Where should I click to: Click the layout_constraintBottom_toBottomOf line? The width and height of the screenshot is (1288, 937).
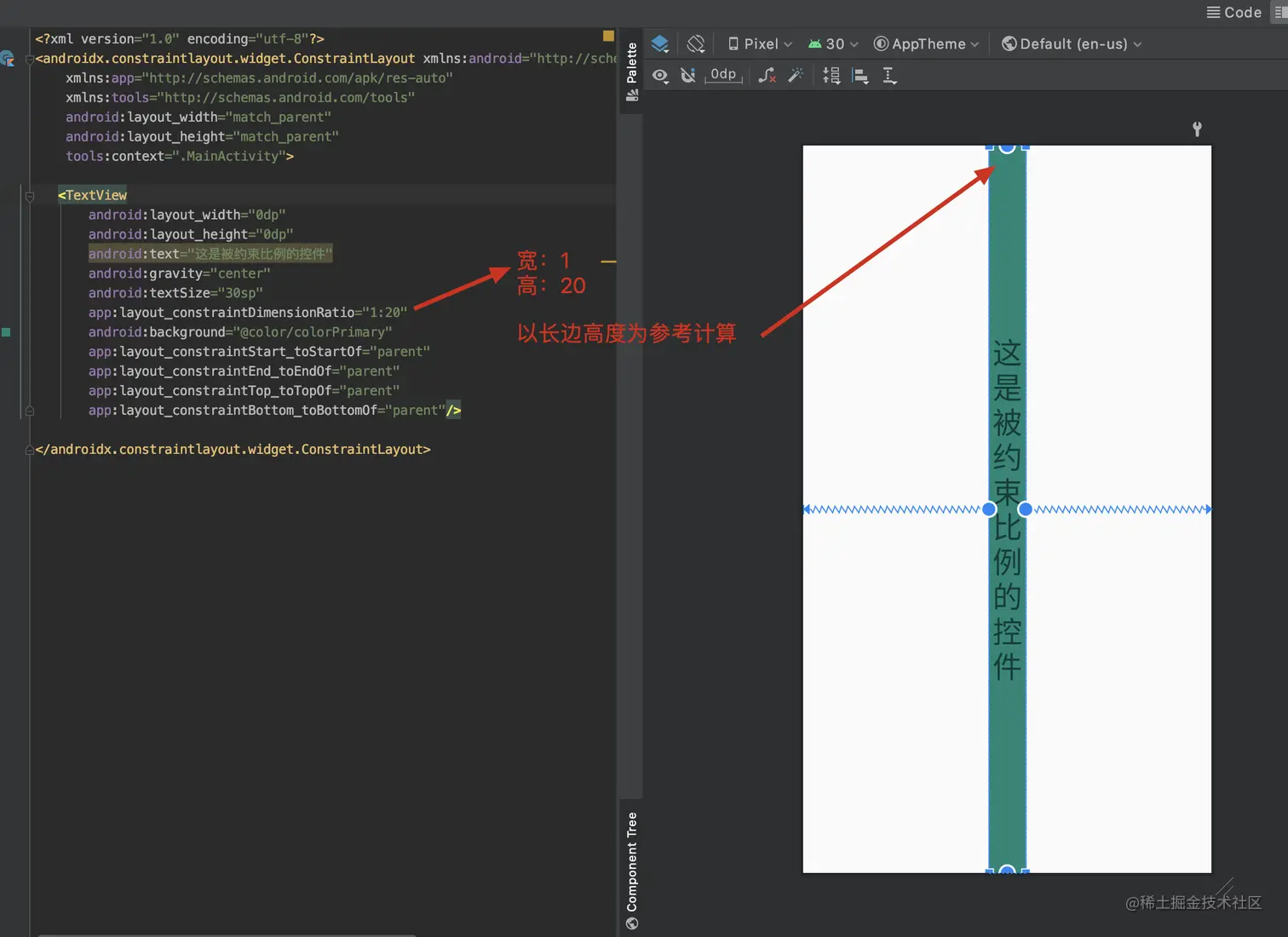pos(274,411)
